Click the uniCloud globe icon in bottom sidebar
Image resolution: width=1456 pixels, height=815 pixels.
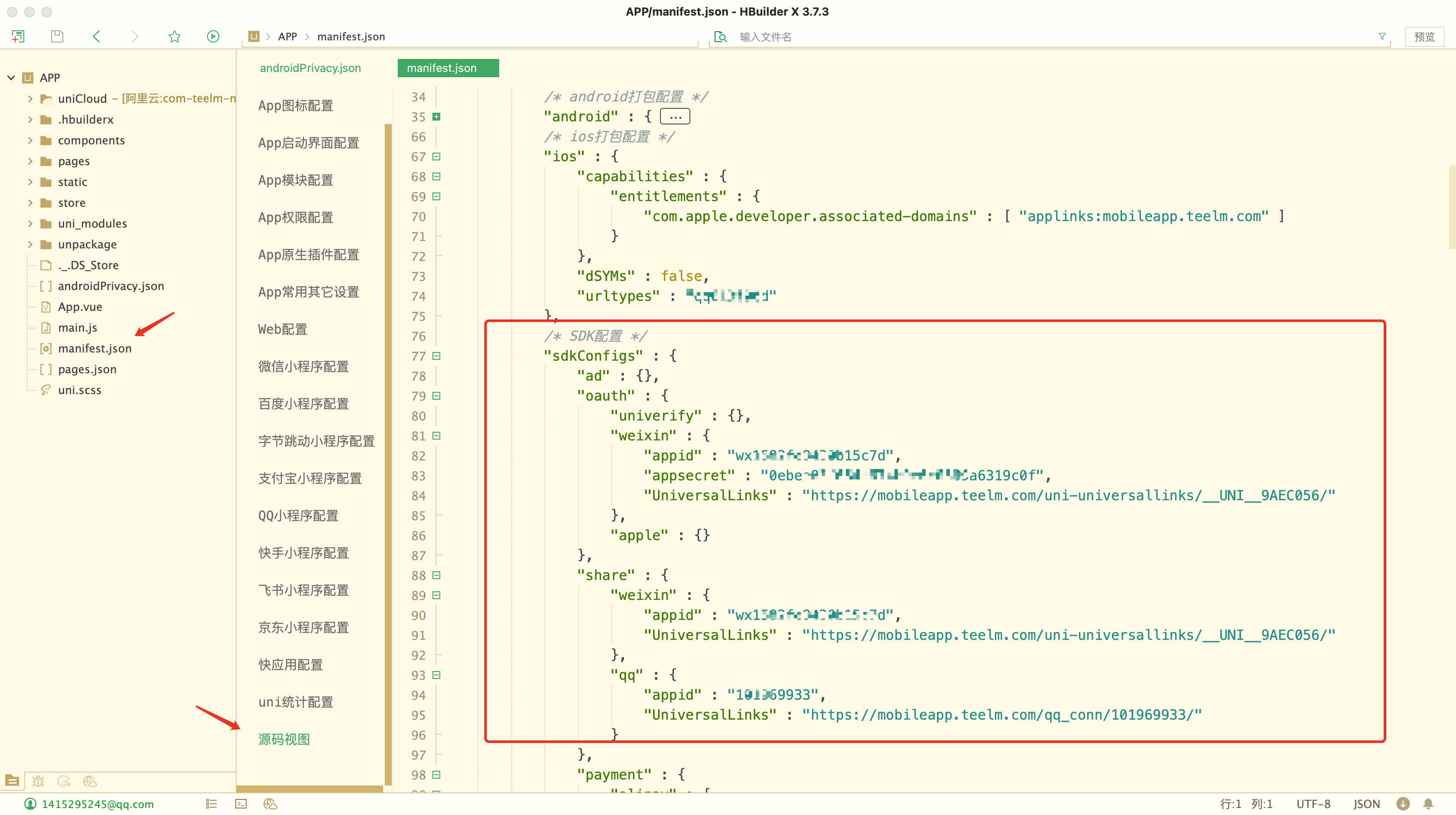(x=90, y=781)
